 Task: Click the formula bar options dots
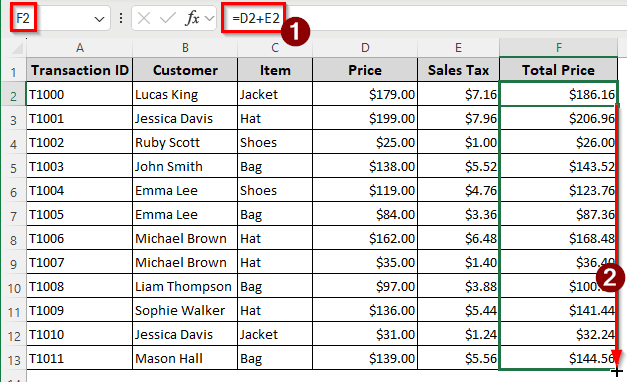[x=121, y=18]
